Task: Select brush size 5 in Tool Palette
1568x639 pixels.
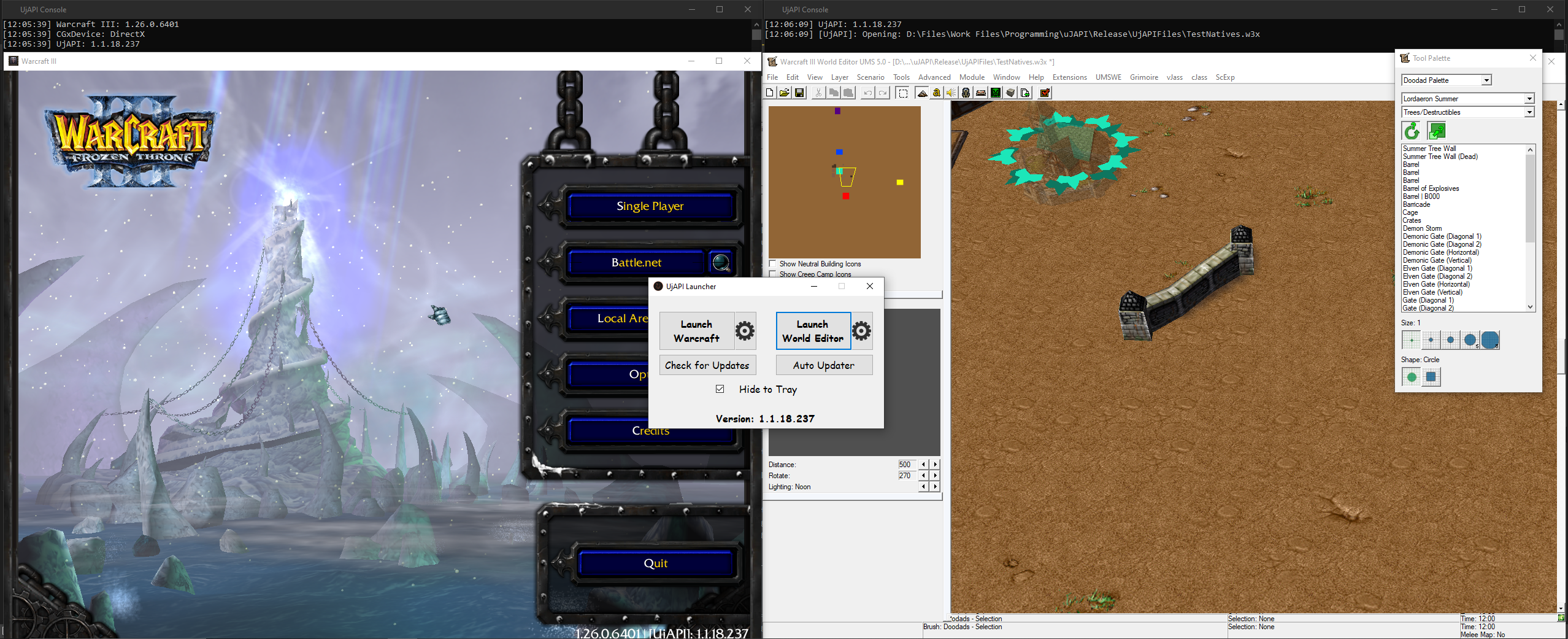Action: click(1470, 339)
